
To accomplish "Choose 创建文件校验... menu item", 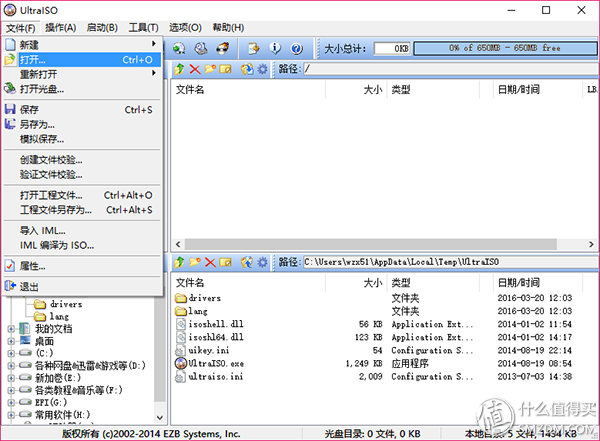I will (x=82, y=160).
